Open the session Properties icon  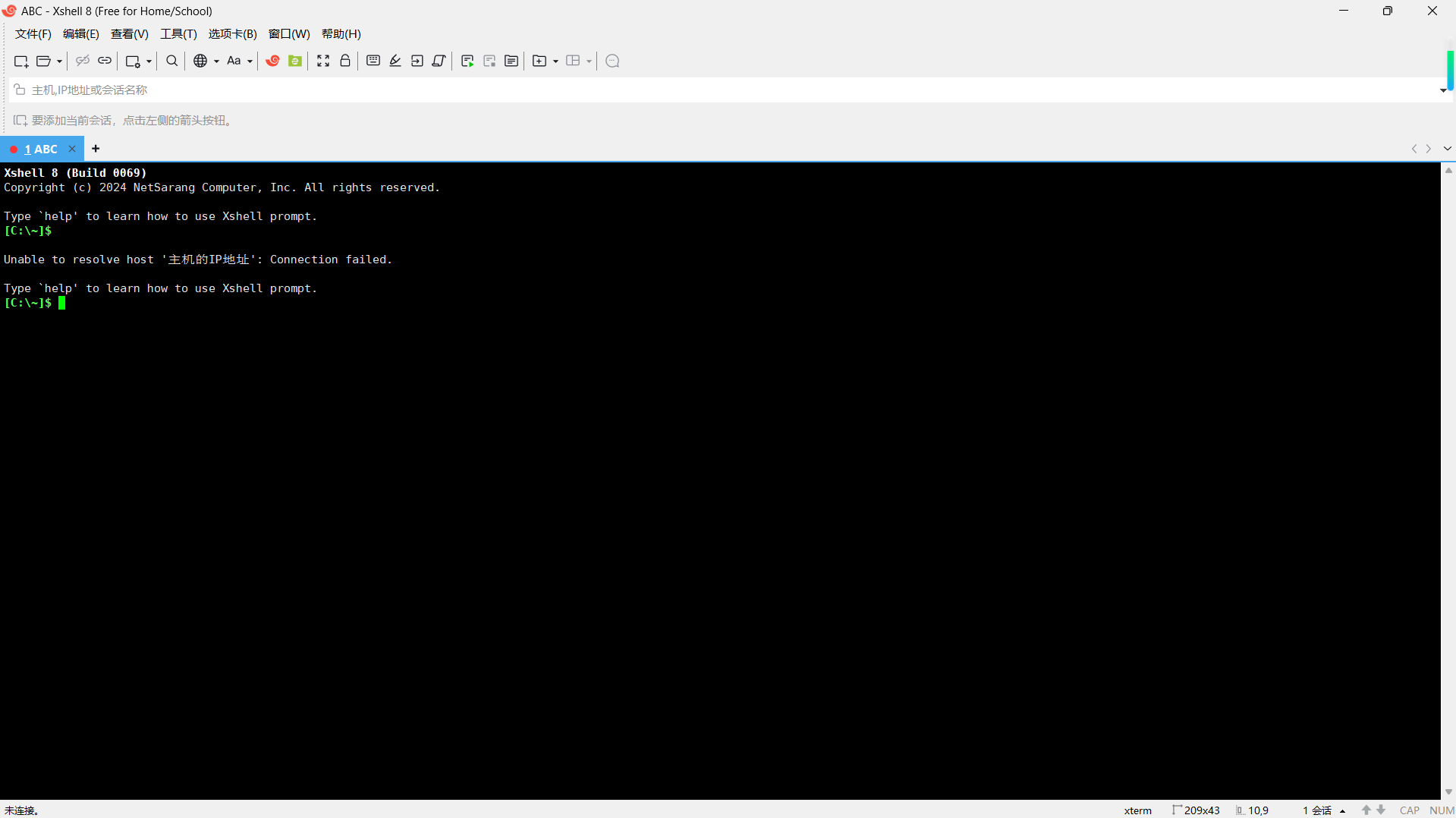tap(133, 61)
